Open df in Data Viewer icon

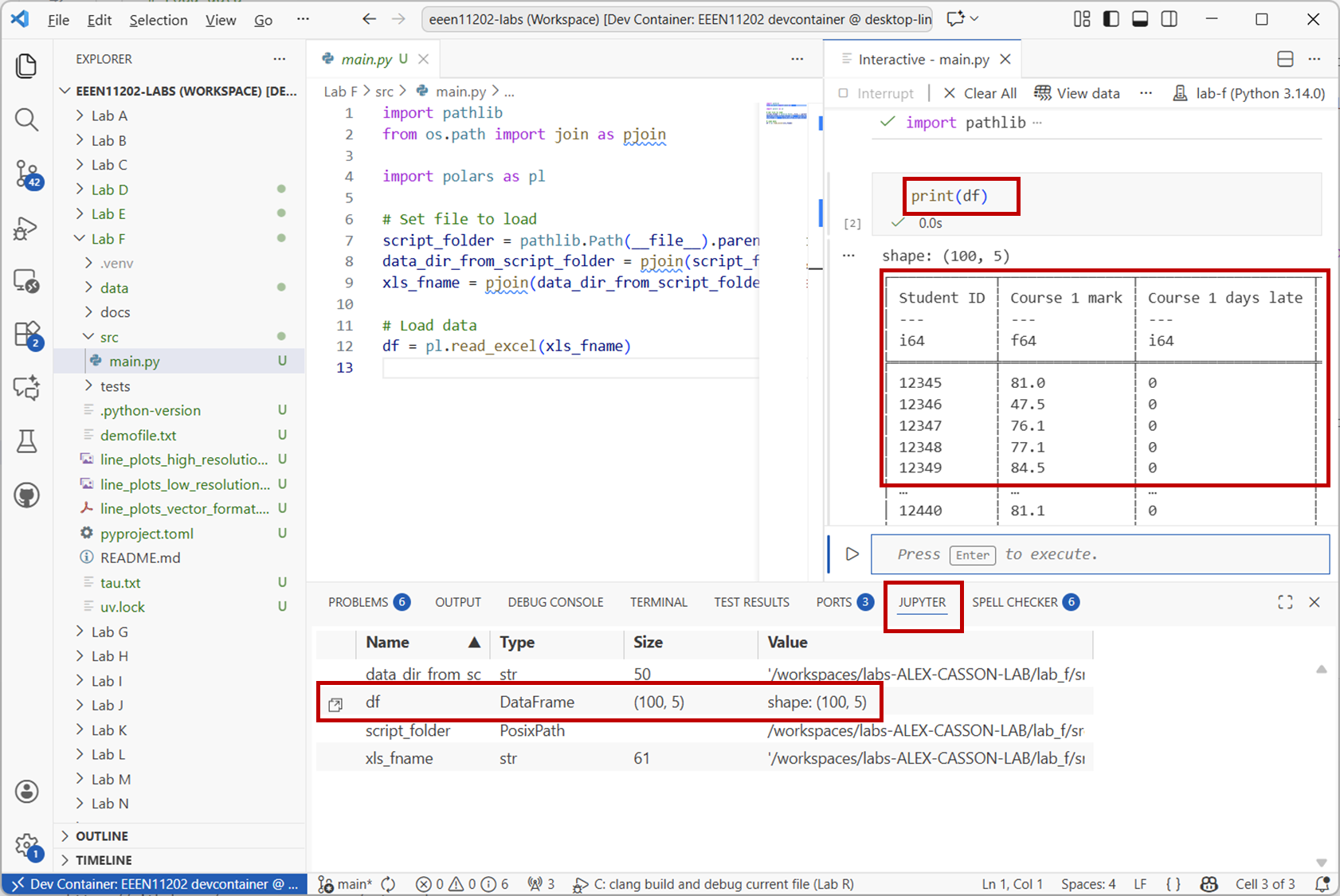(x=335, y=704)
